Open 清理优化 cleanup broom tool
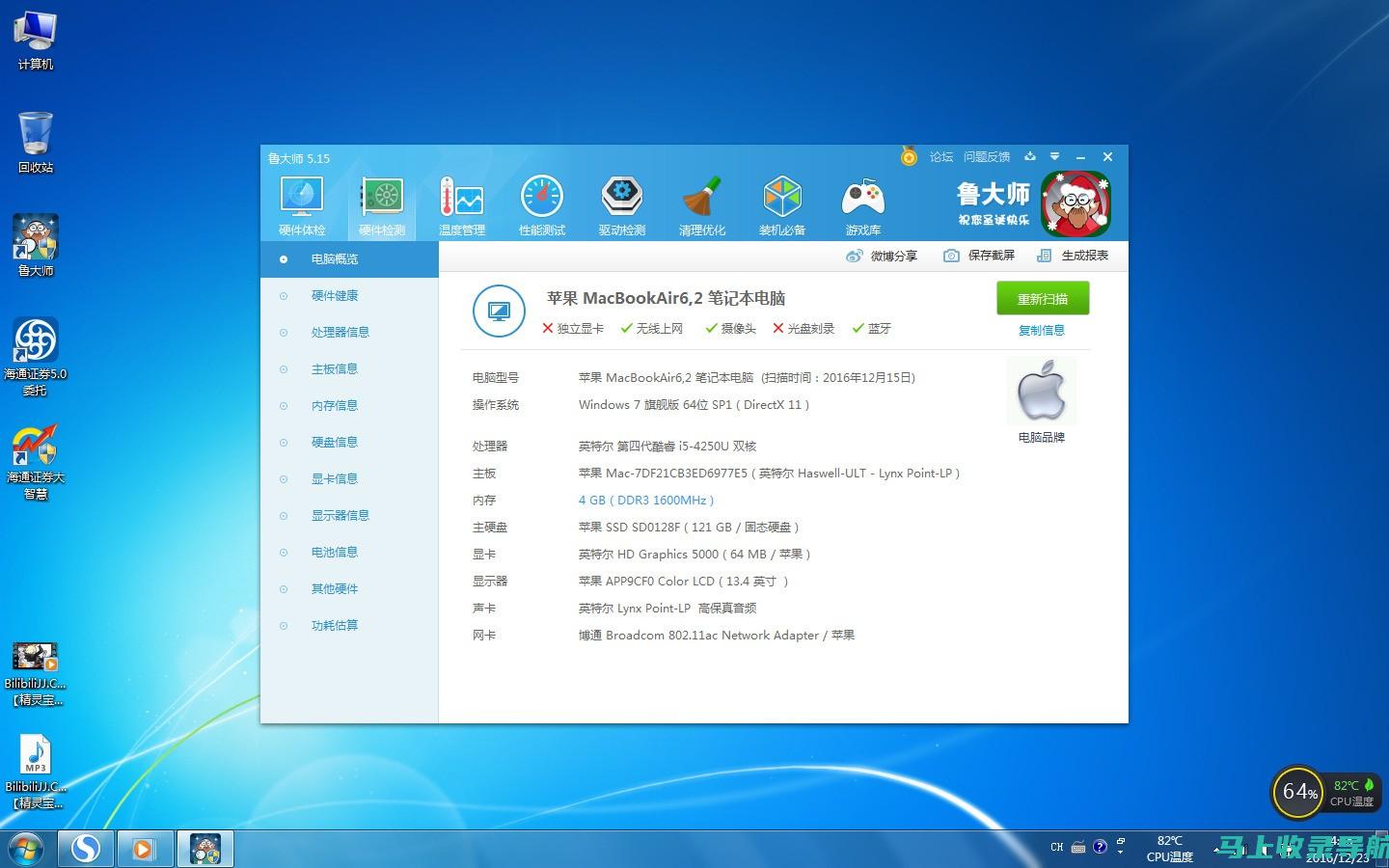The image size is (1389, 868). 702,205
